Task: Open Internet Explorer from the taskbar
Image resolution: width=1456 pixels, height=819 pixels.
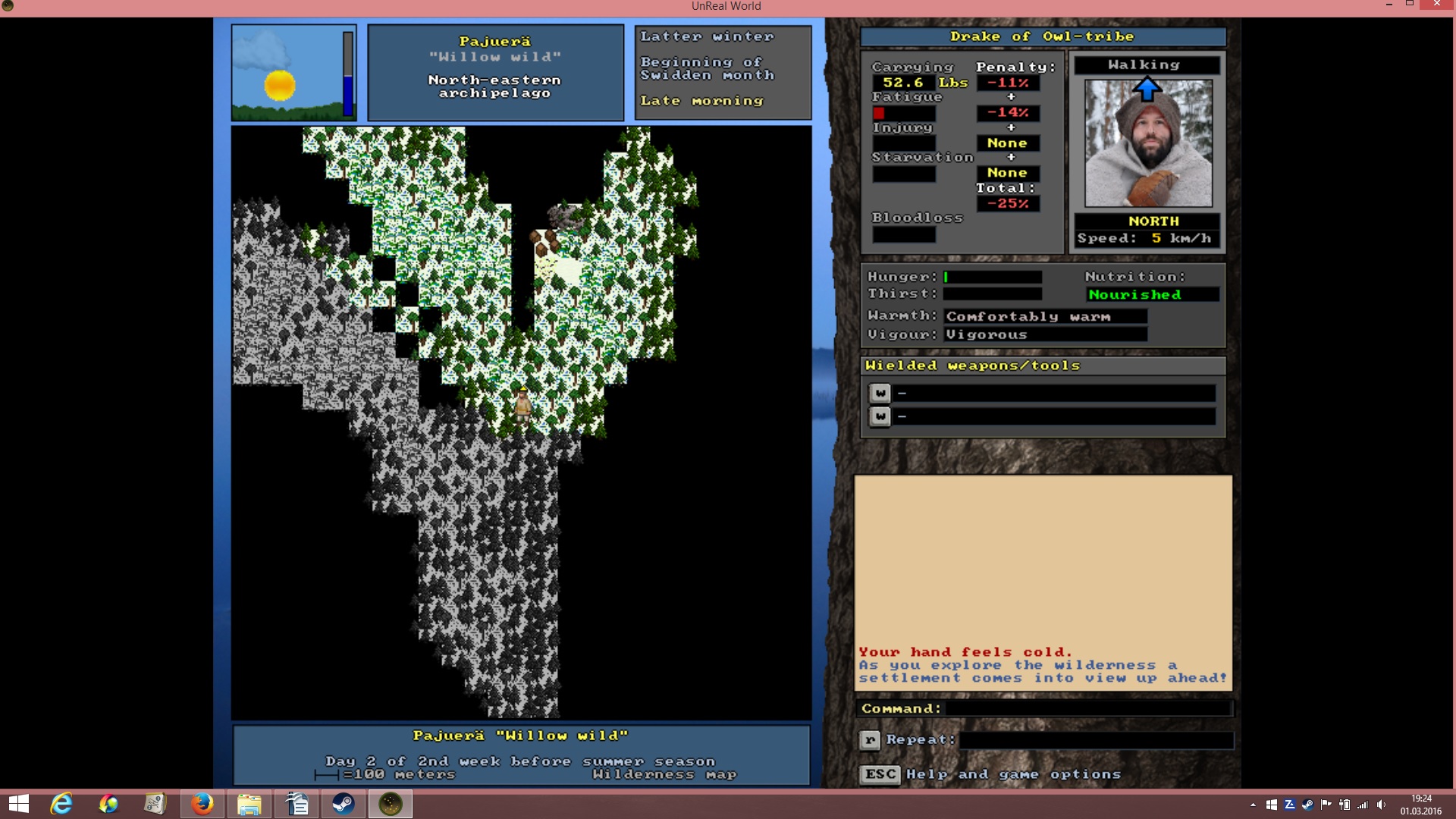Action: (61, 804)
